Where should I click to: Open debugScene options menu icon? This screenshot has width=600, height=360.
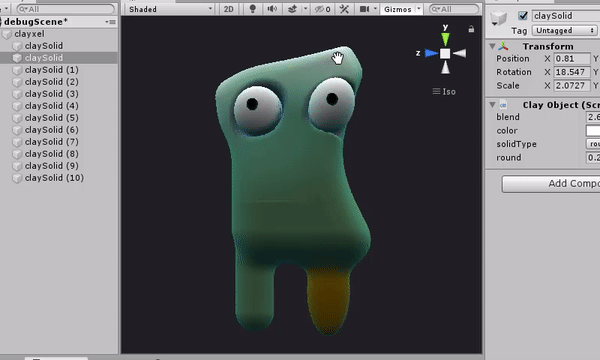click(111, 22)
